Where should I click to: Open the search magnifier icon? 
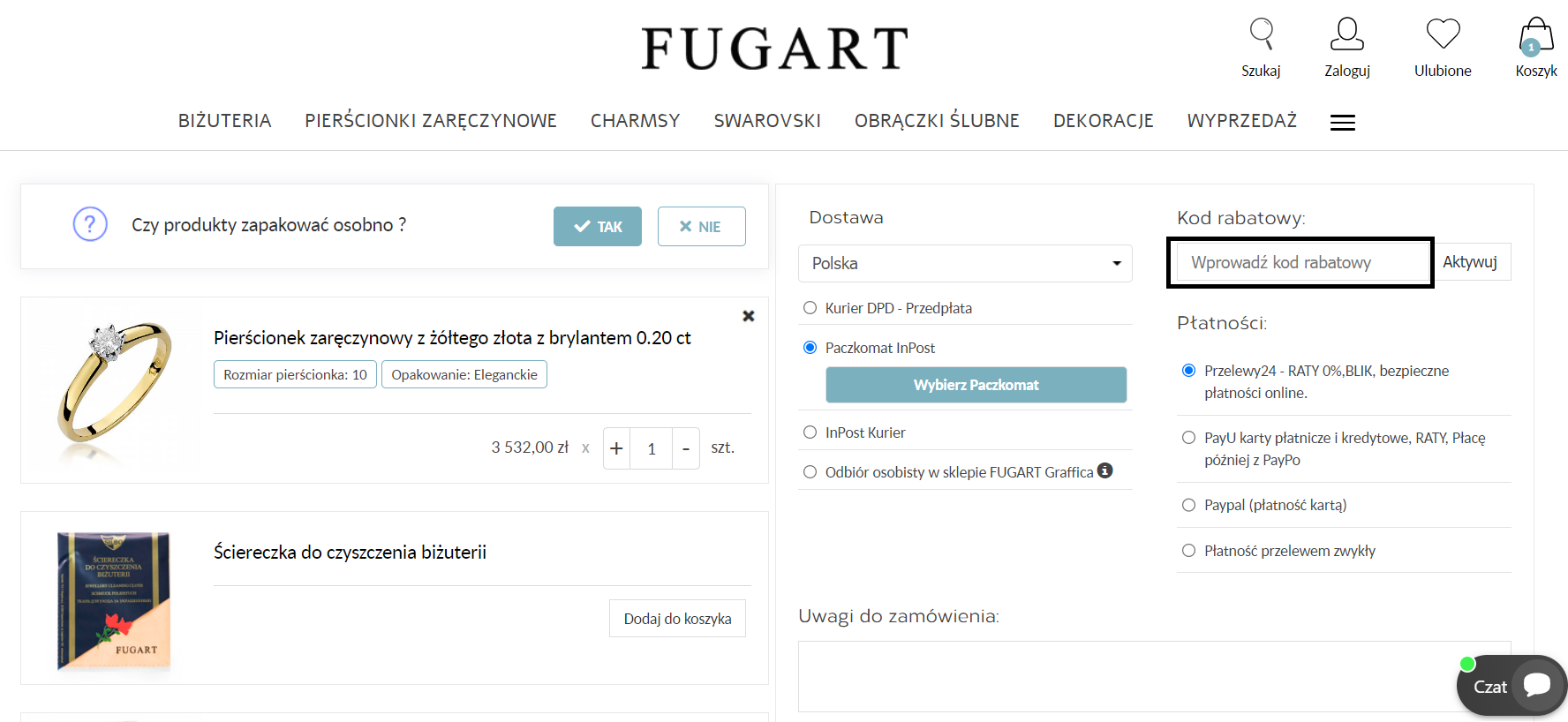tap(1261, 35)
